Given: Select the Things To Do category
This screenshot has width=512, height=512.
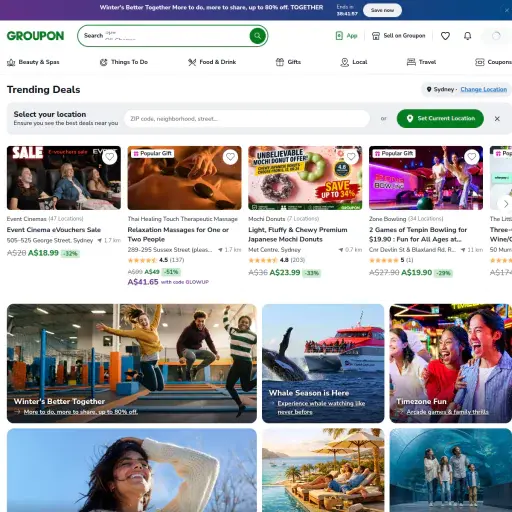Looking at the screenshot, I should click(124, 62).
